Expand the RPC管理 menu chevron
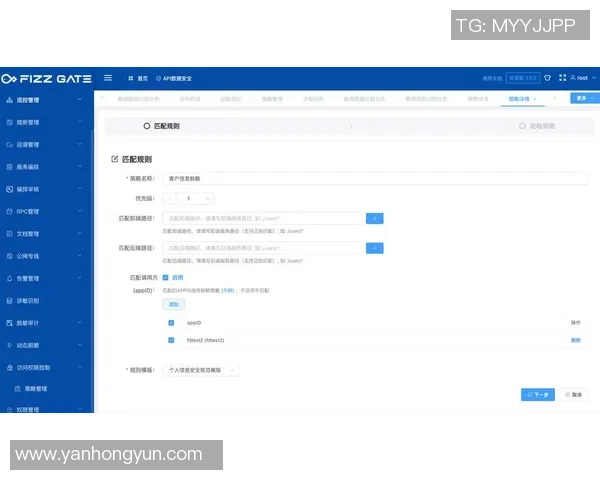The image size is (600, 480). [x=80, y=211]
